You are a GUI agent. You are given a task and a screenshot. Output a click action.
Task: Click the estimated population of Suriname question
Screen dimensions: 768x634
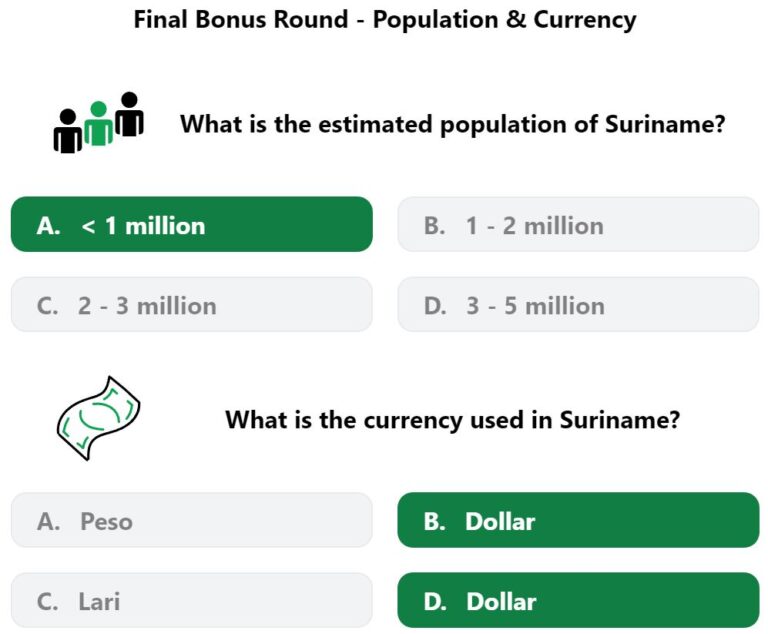click(453, 124)
